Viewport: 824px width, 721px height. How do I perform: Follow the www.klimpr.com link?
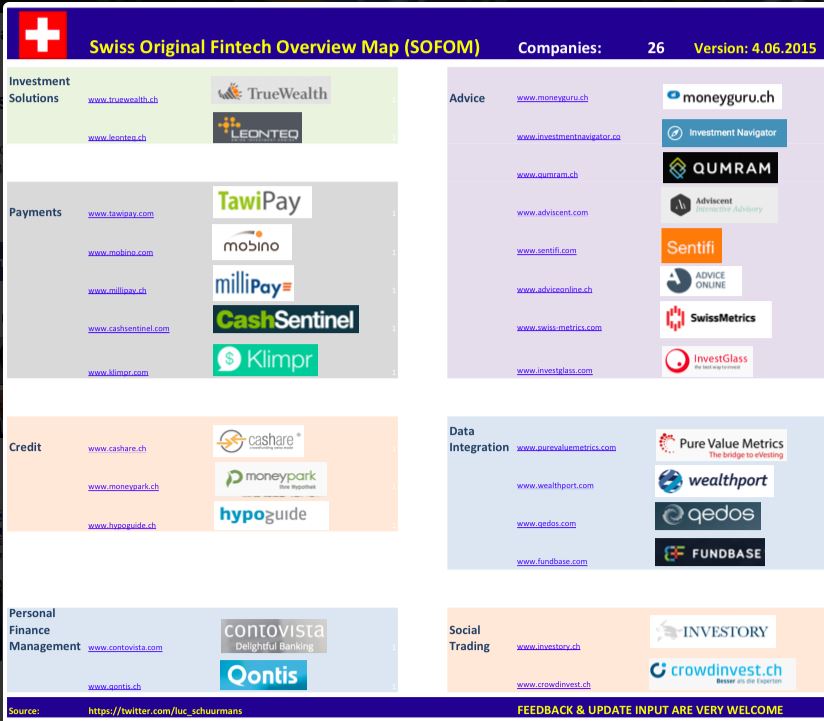(118, 372)
